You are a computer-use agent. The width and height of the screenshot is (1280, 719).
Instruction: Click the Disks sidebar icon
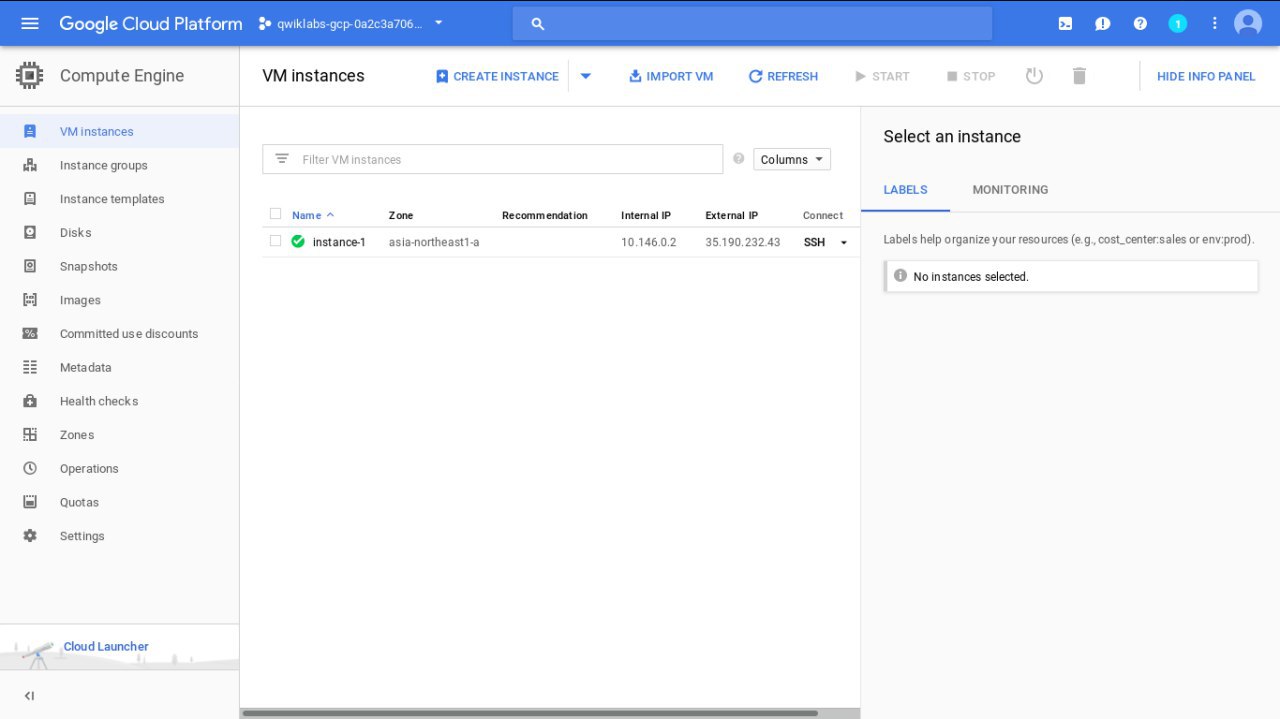pos(30,232)
